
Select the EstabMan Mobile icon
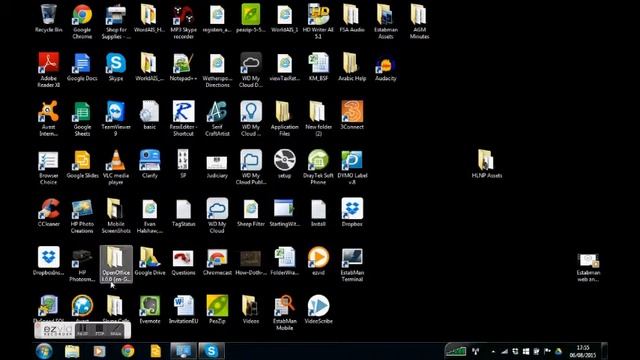point(284,313)
